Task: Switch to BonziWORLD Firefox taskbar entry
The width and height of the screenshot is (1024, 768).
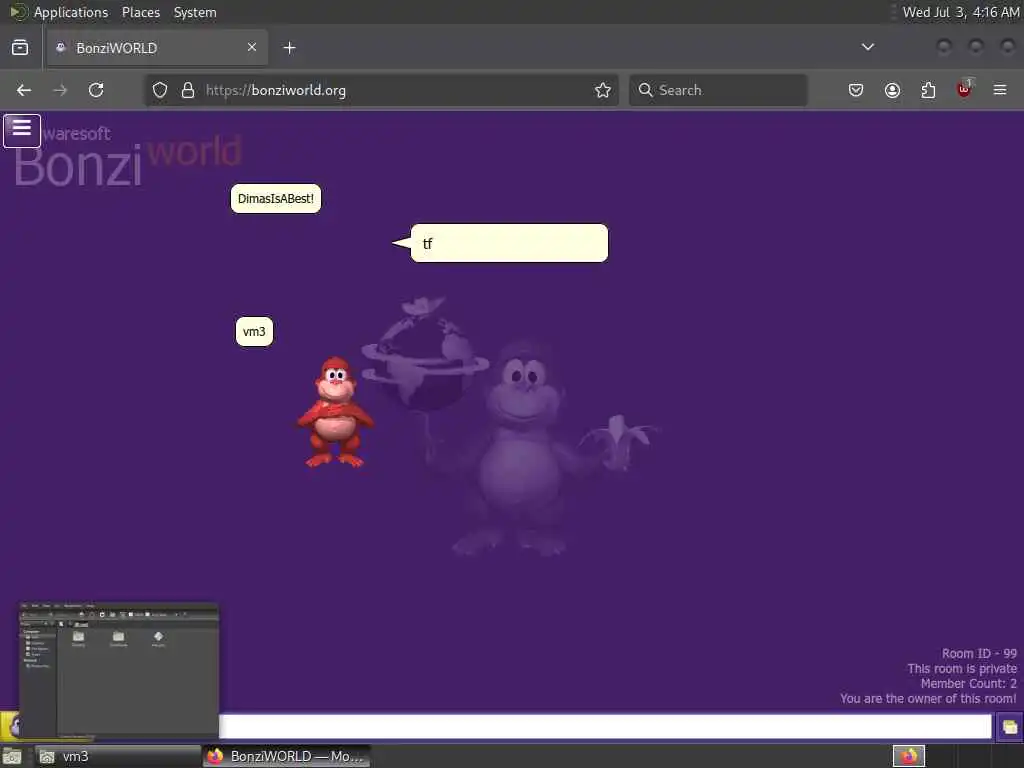Action: tap(287, 756)
